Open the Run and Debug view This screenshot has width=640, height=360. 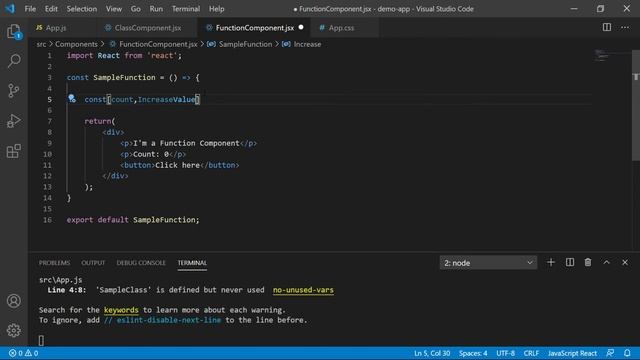[13, 121]
